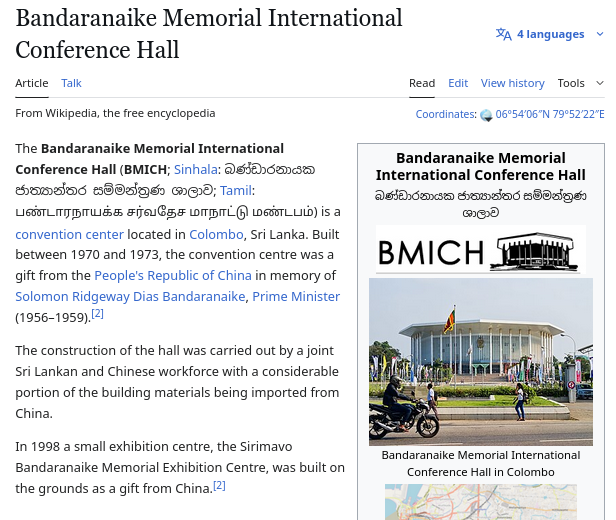The height and width of the screenshot is (520, 616).
Task: Click the BMICH logo image
Action: 481,249
